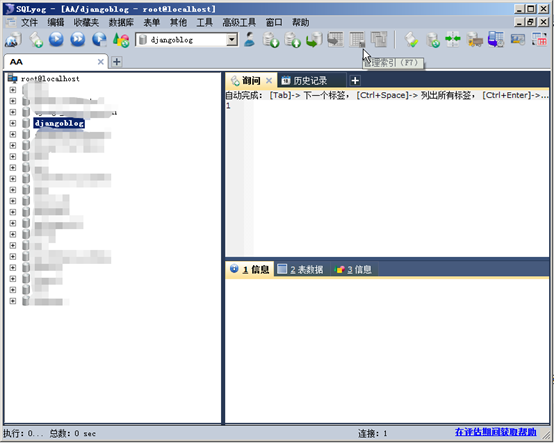Click the greyed table icon with arrow

[x=335, y=39]
